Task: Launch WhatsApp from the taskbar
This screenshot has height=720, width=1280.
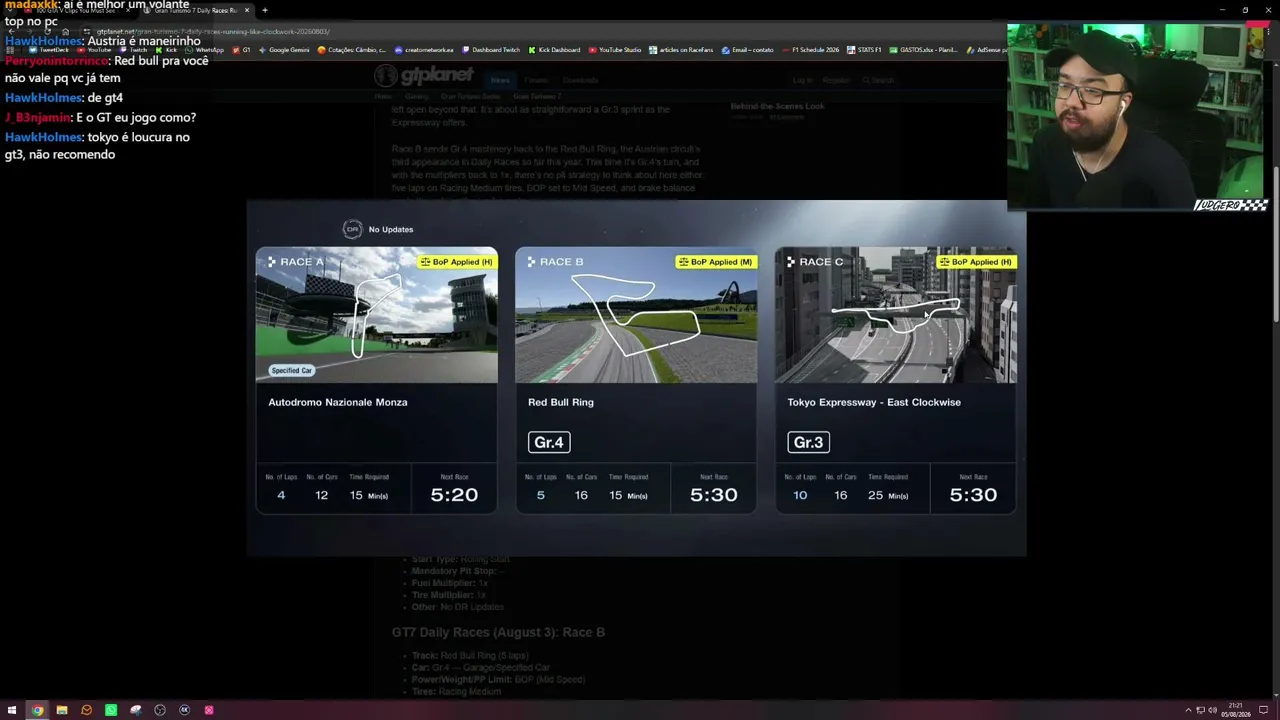Action: tap(111, 710)
